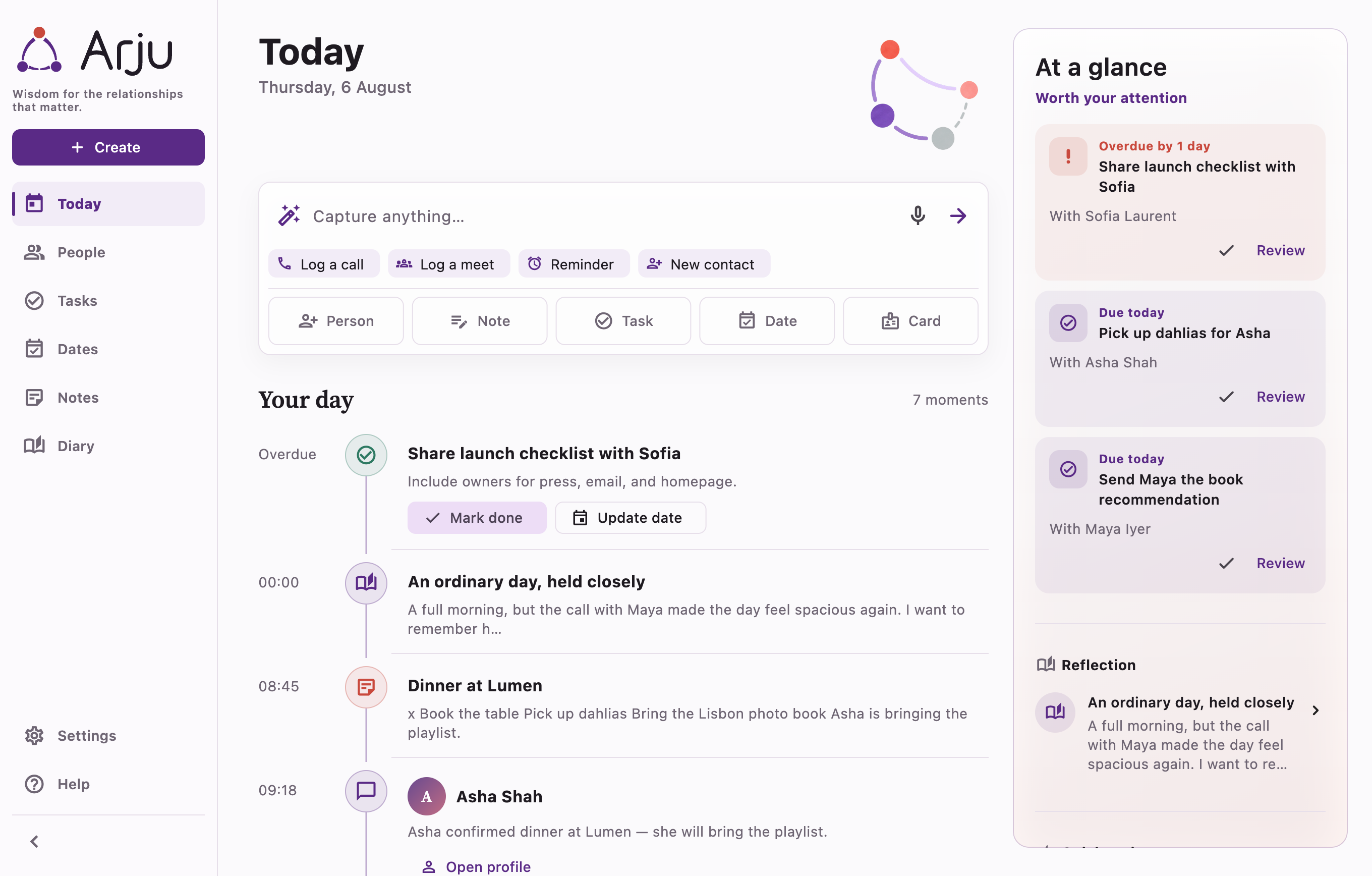Click task icon on Pick up dahlias card

[x=1068, y=322]
